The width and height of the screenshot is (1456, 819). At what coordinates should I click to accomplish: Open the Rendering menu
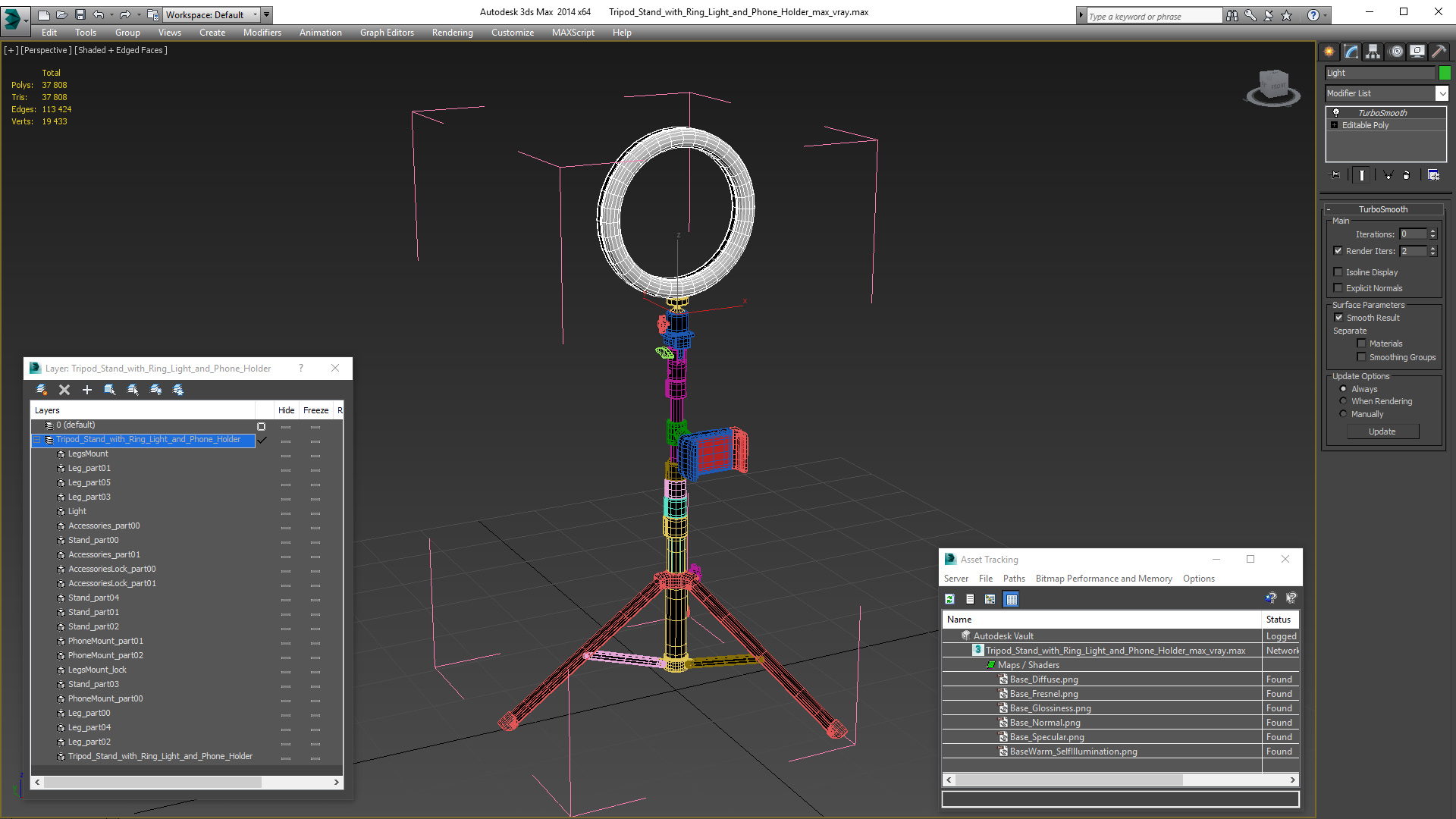coord(452,33)
